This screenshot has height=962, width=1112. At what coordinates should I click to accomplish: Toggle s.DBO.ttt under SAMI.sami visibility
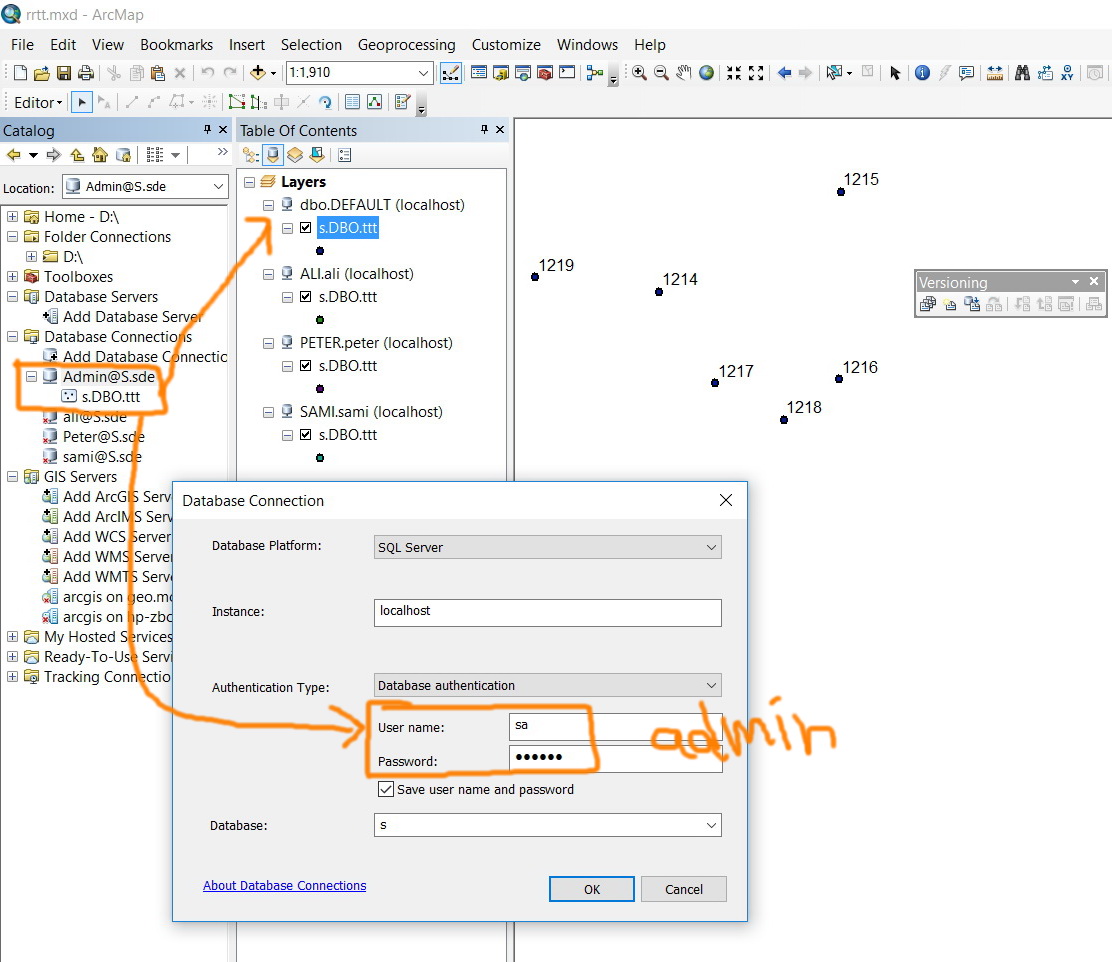pos(306,434)
